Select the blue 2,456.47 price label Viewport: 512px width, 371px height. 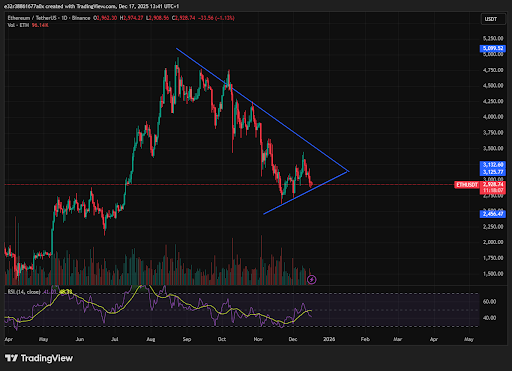(x=493, y=214)
